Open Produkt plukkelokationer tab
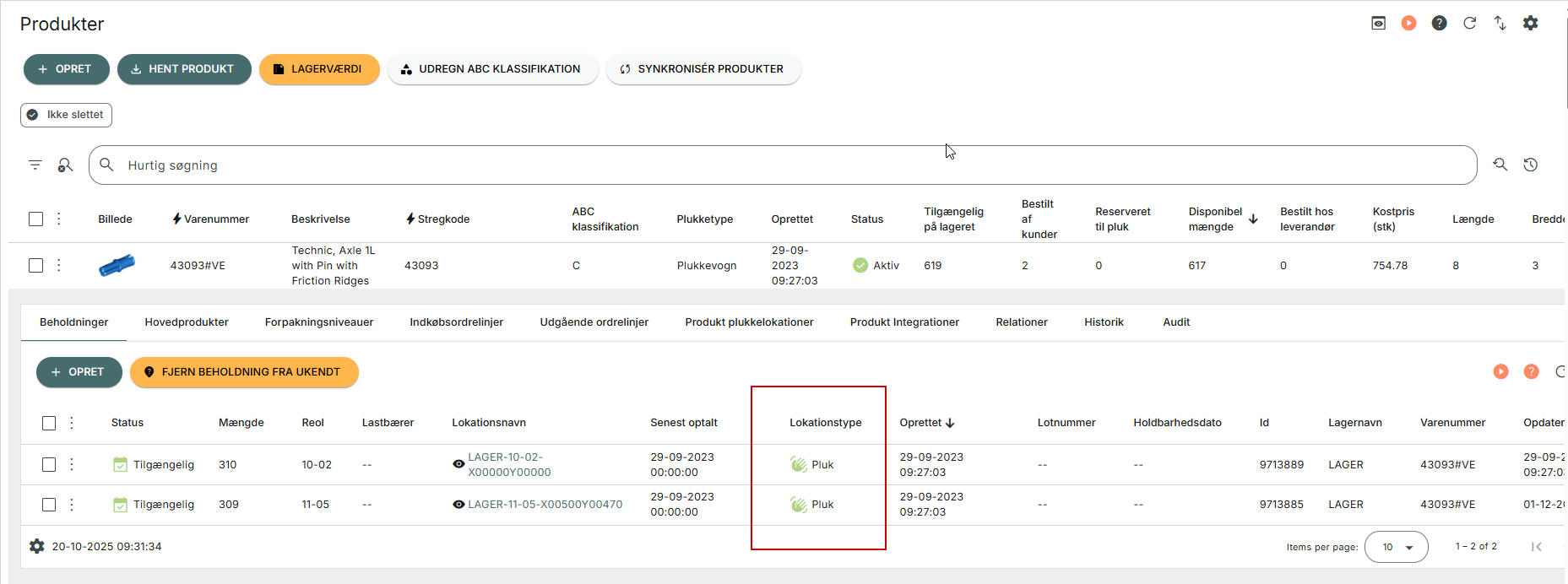The image size is (1568, 584). pos(750,322)
